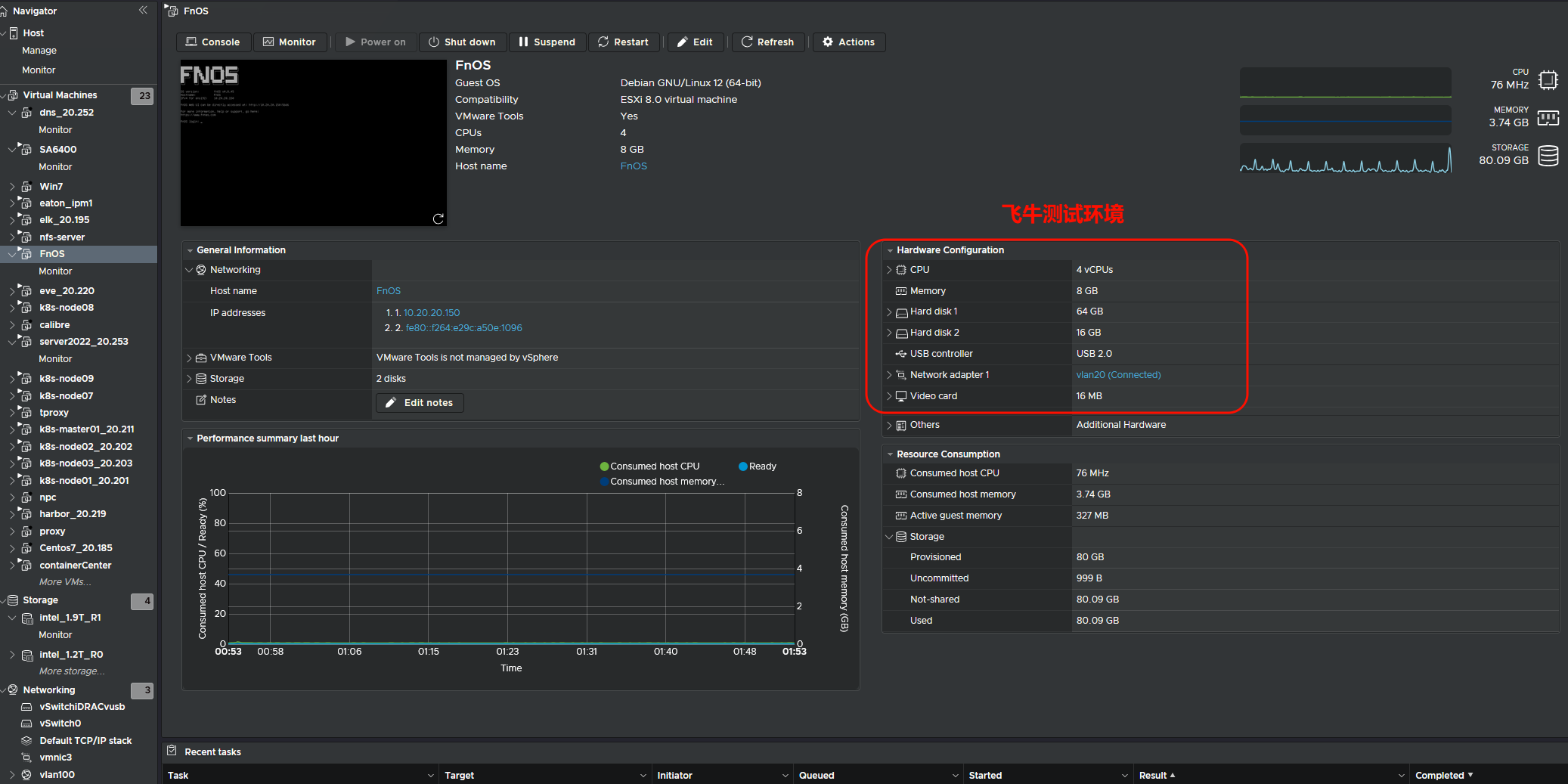Image resolution: width=1568 pixels, height=784 pixels.
Task: Click the MEMORY usage icon
Action: pos(1548,117)
